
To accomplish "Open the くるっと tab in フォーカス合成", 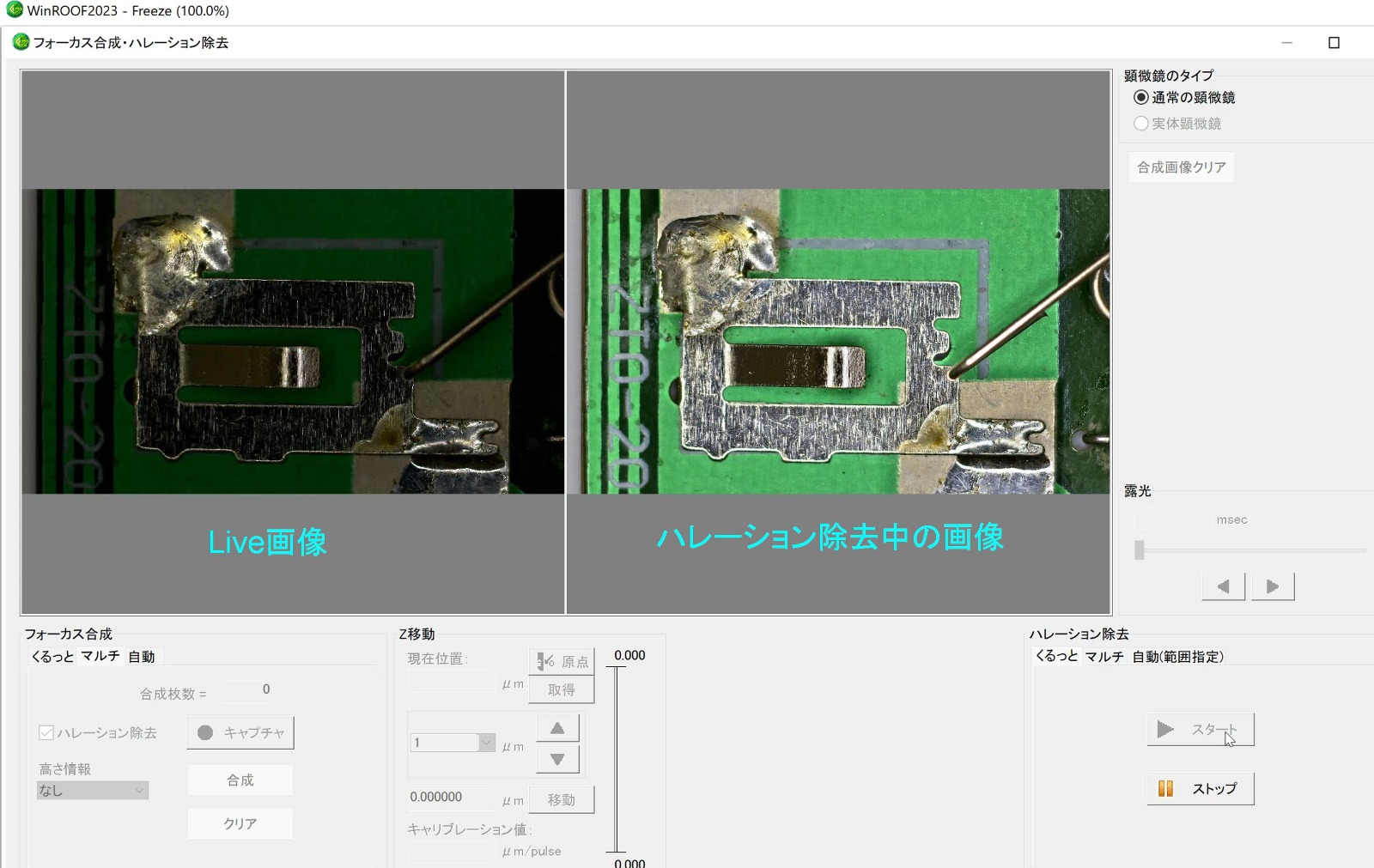I will click(x=52, y=656).
